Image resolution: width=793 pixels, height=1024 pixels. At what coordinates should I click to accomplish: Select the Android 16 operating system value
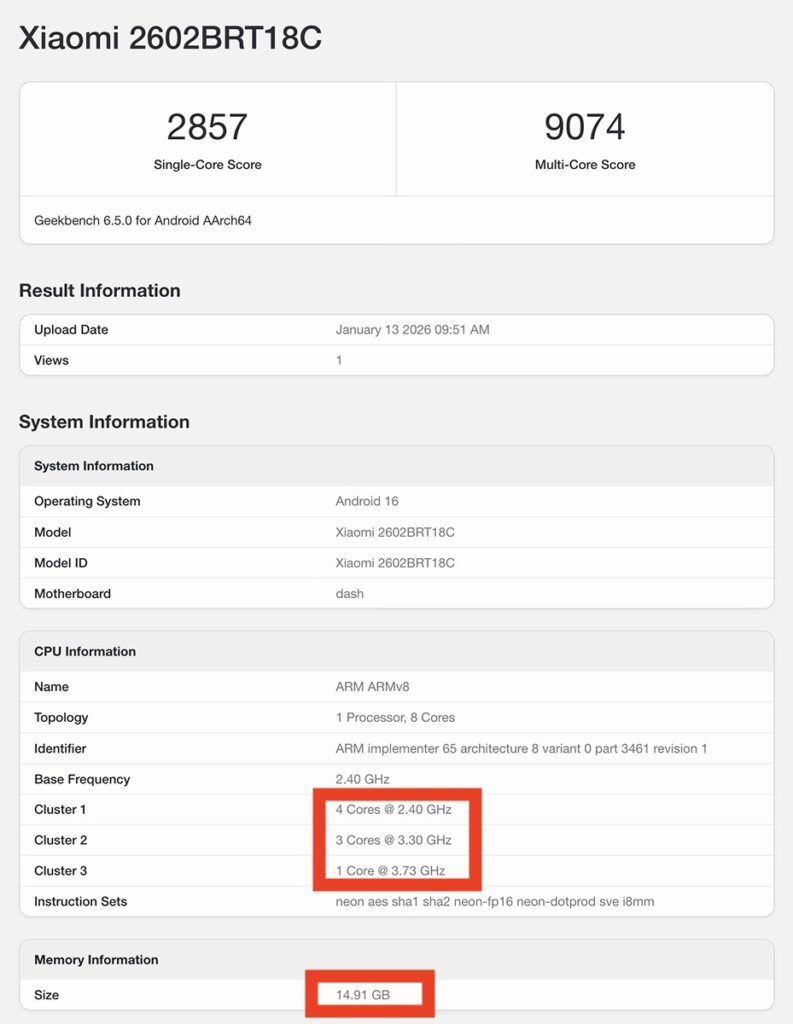[367, 501]
